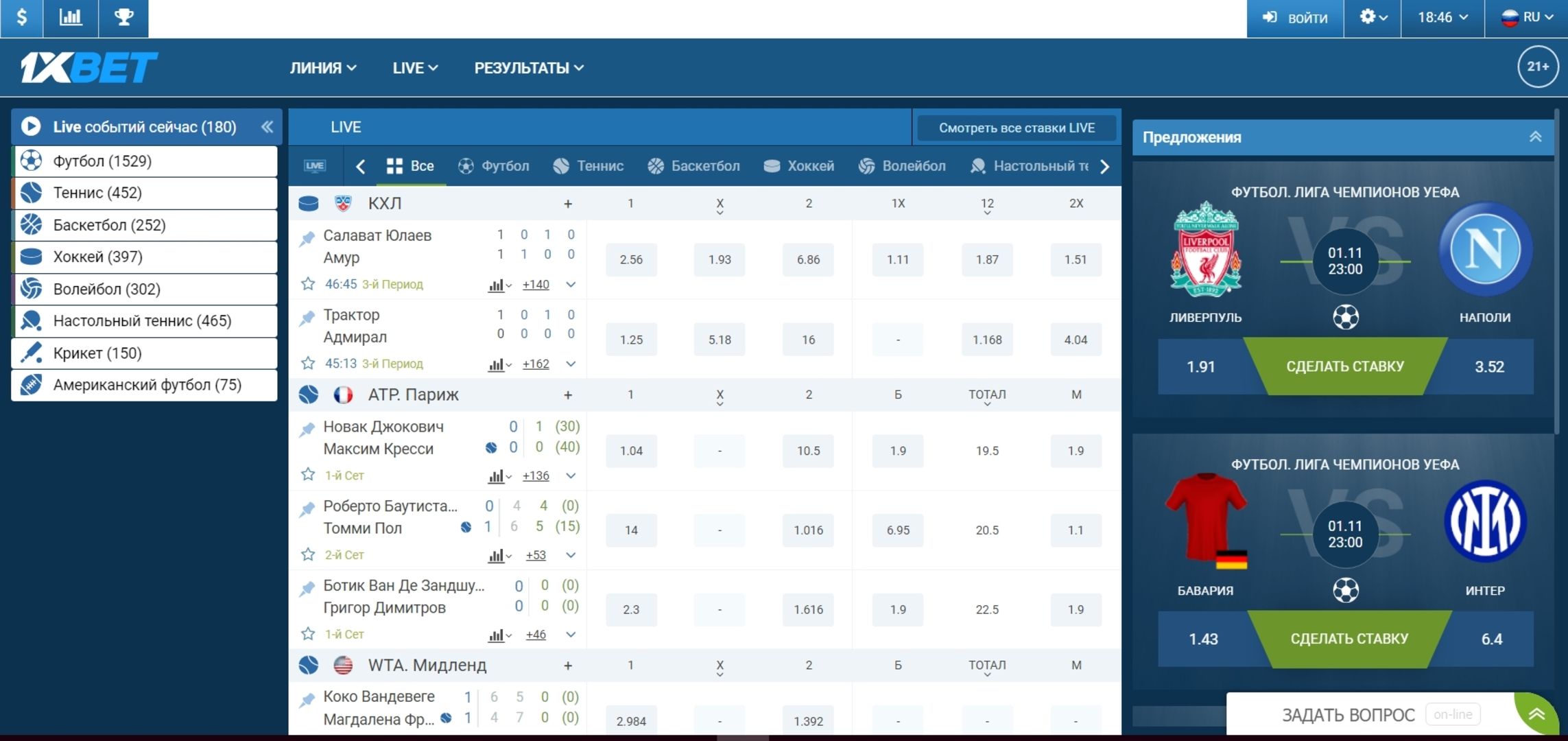Open the settings gear dropdown

coord(1373,18)
